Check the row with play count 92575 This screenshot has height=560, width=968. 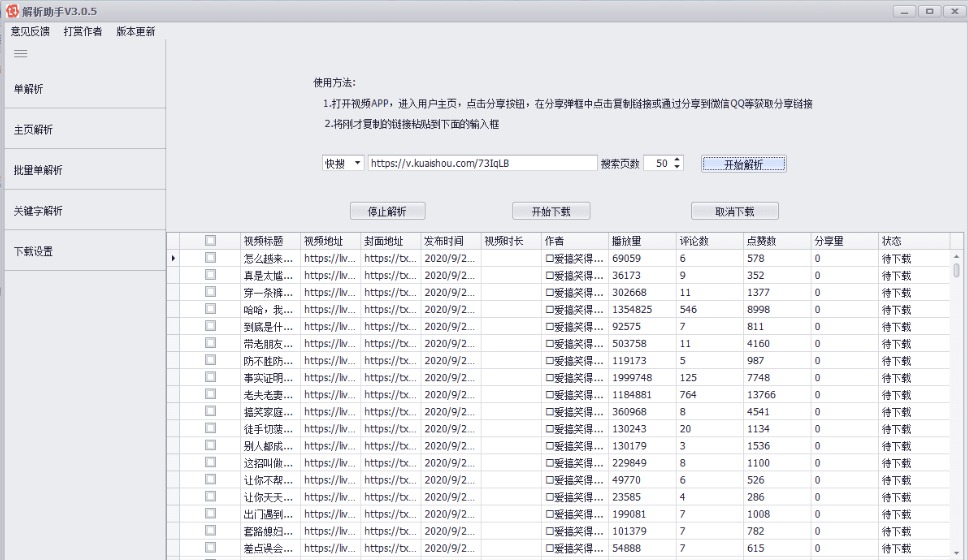[211, 325]
